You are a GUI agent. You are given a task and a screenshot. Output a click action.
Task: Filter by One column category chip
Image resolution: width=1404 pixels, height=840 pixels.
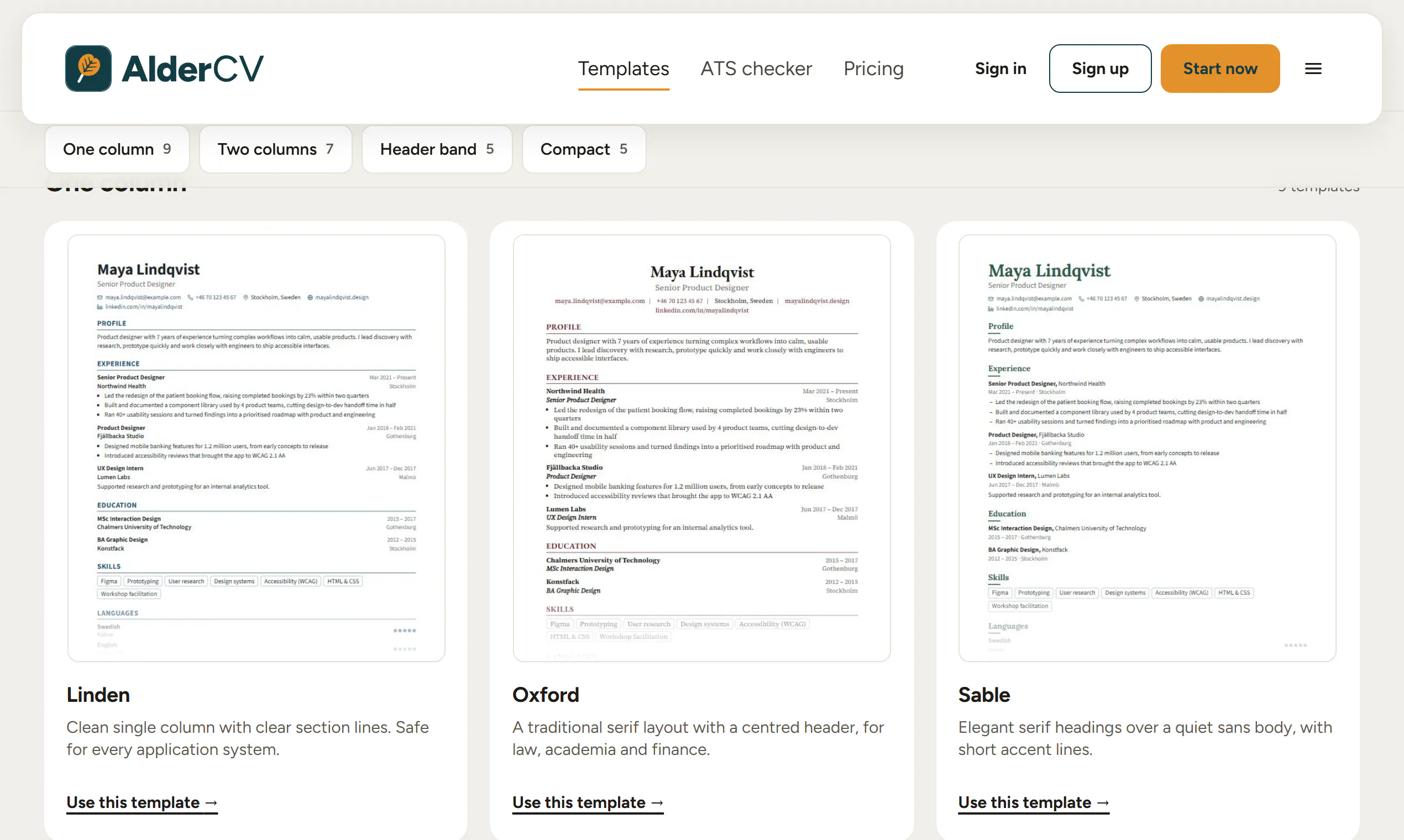(x=117, y=149)
